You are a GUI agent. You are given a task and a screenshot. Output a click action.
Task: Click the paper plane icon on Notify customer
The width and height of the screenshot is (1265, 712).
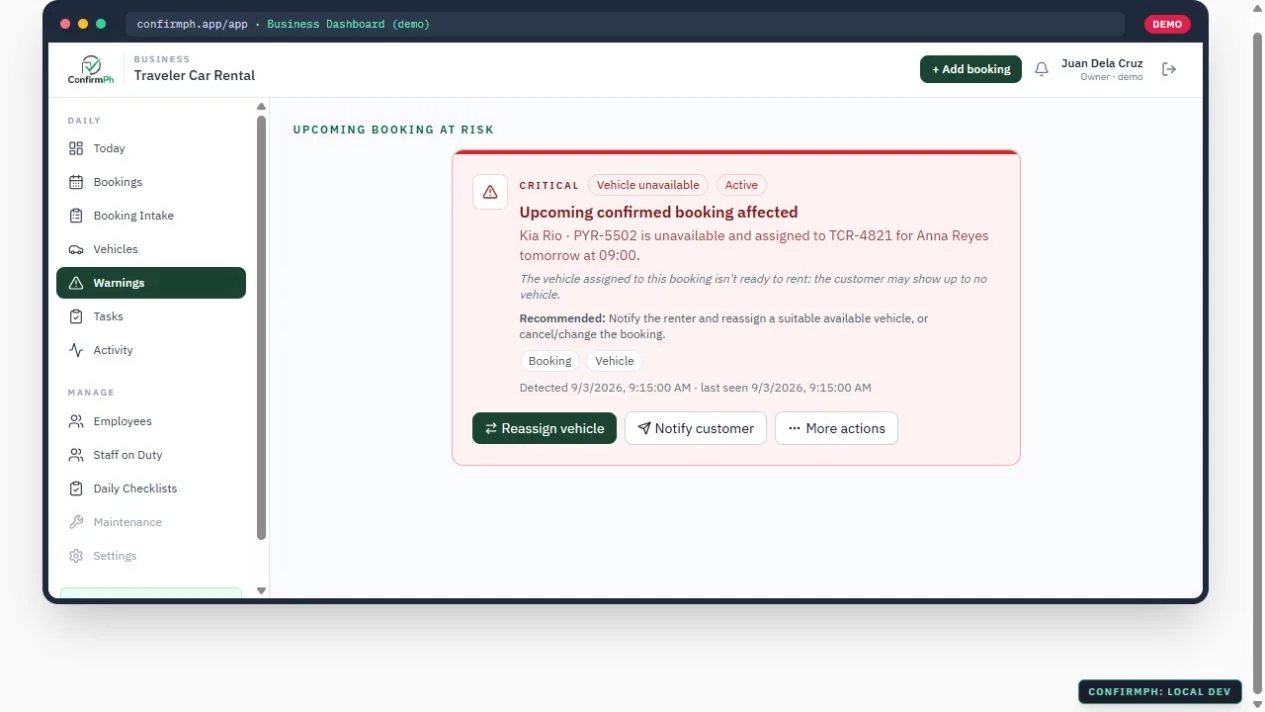[644, 428]
